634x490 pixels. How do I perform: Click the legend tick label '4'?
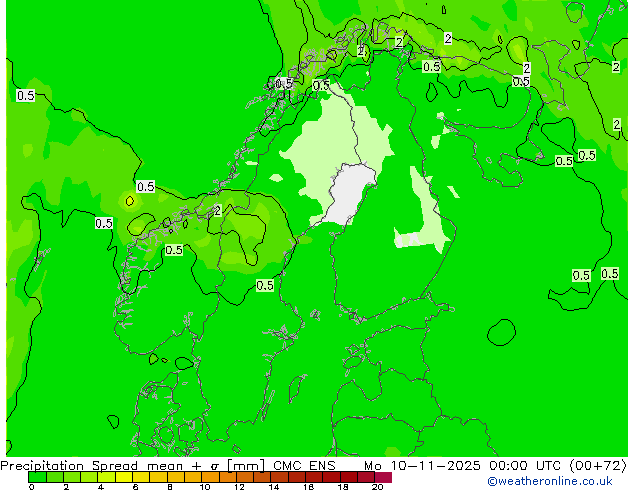[x=101, y=487]
